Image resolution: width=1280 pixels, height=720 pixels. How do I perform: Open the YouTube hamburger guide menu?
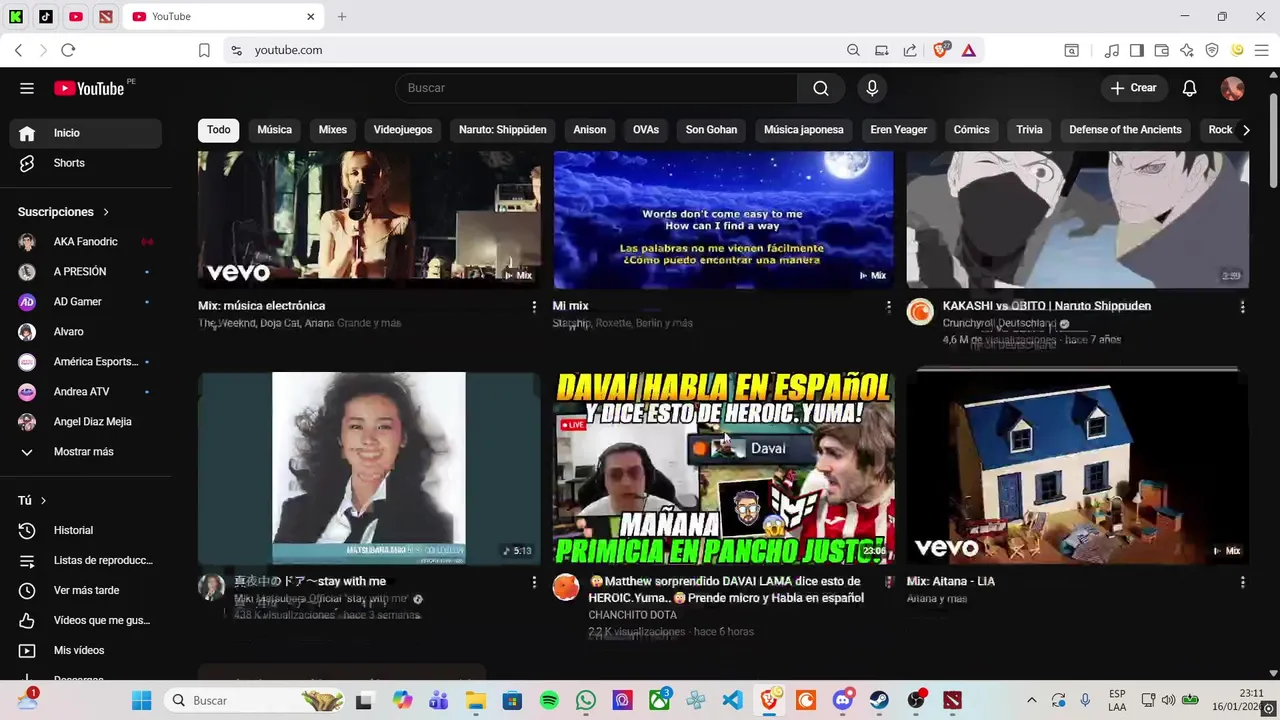[27, 88]
